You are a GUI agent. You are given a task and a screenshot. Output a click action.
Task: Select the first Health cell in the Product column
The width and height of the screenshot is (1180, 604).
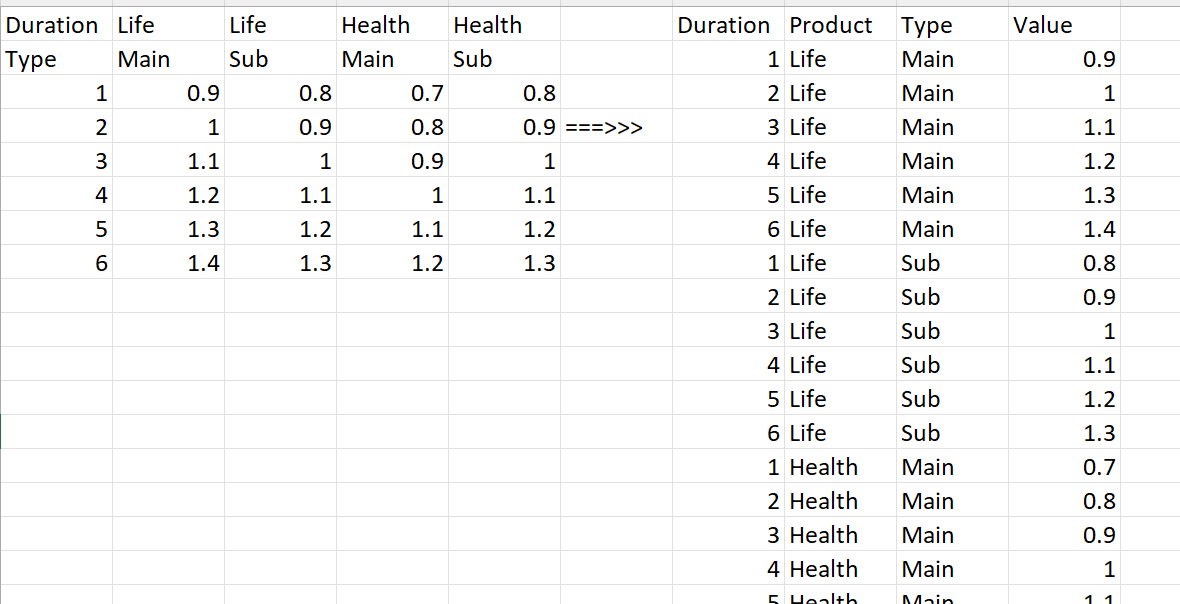(824, 468)
